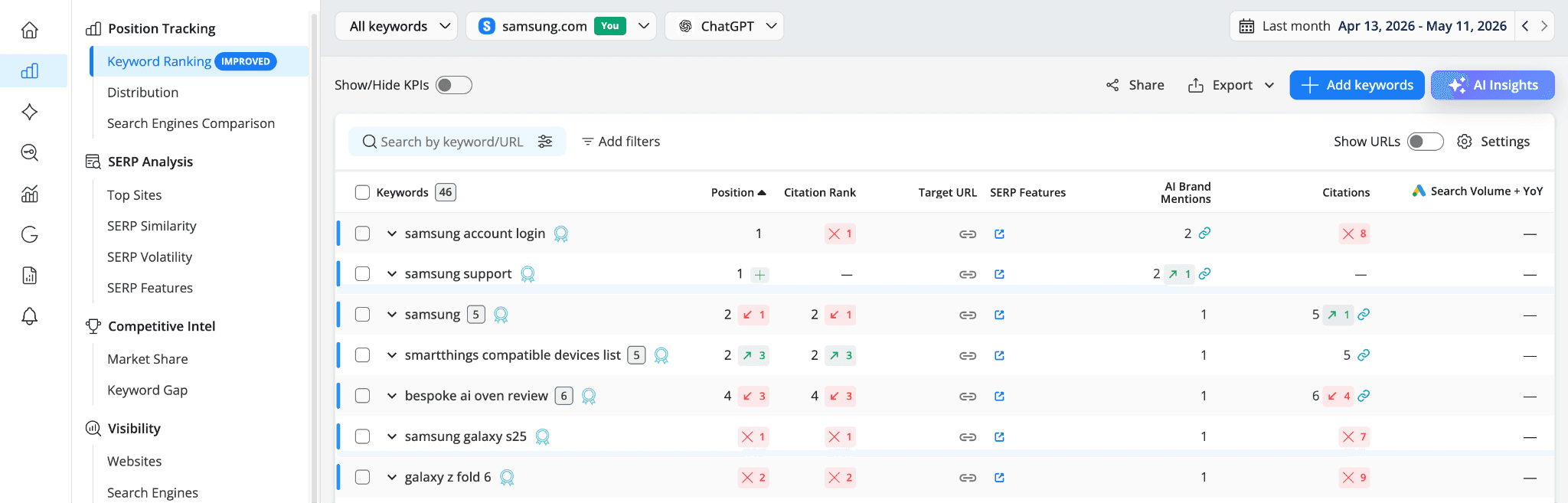The image size is (1568, 503).
Task: Click citation link icon in samsung row
Action: [1364, 314]
